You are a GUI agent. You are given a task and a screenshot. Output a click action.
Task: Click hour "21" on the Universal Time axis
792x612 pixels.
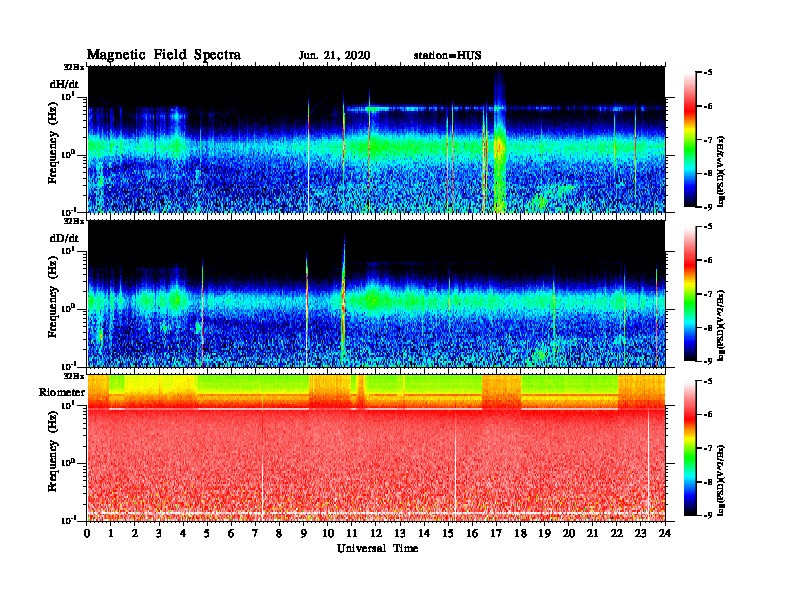pyautogui.click(x=593, y=533)
